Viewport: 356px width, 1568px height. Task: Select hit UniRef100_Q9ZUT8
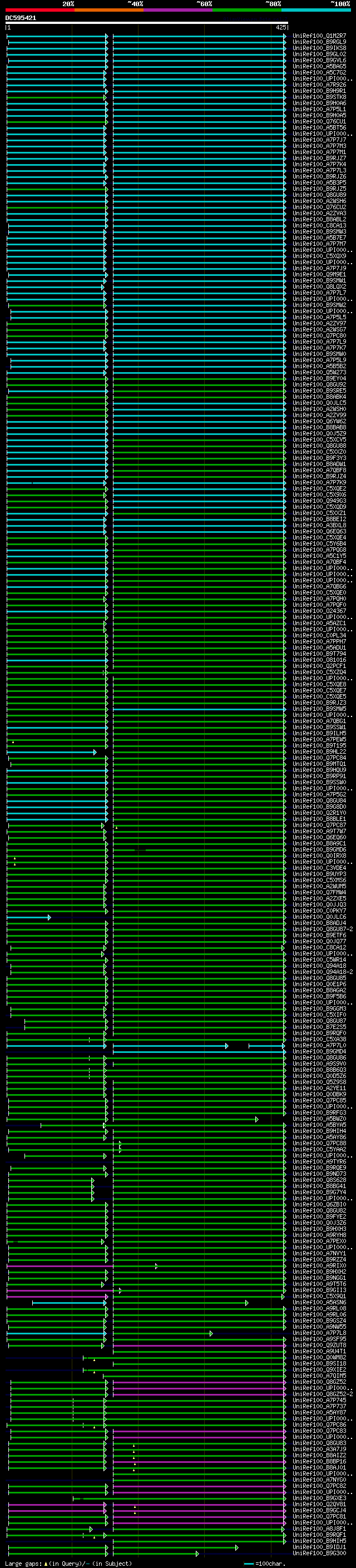click(319, 1345)
